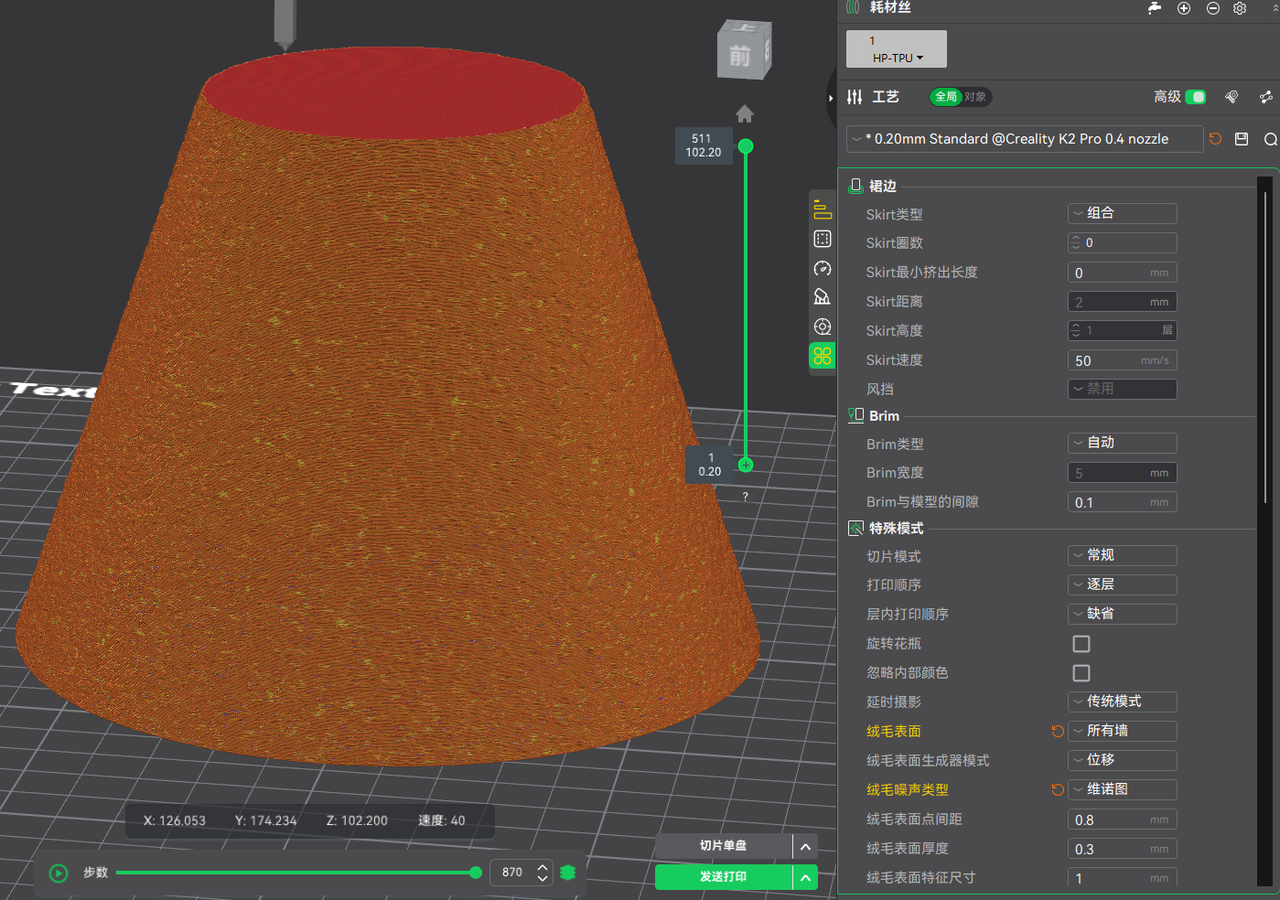The height and width of the screenshot is (900, 1280).
Task: Open filament settings gear icon
Action: tap(1240, 8)
